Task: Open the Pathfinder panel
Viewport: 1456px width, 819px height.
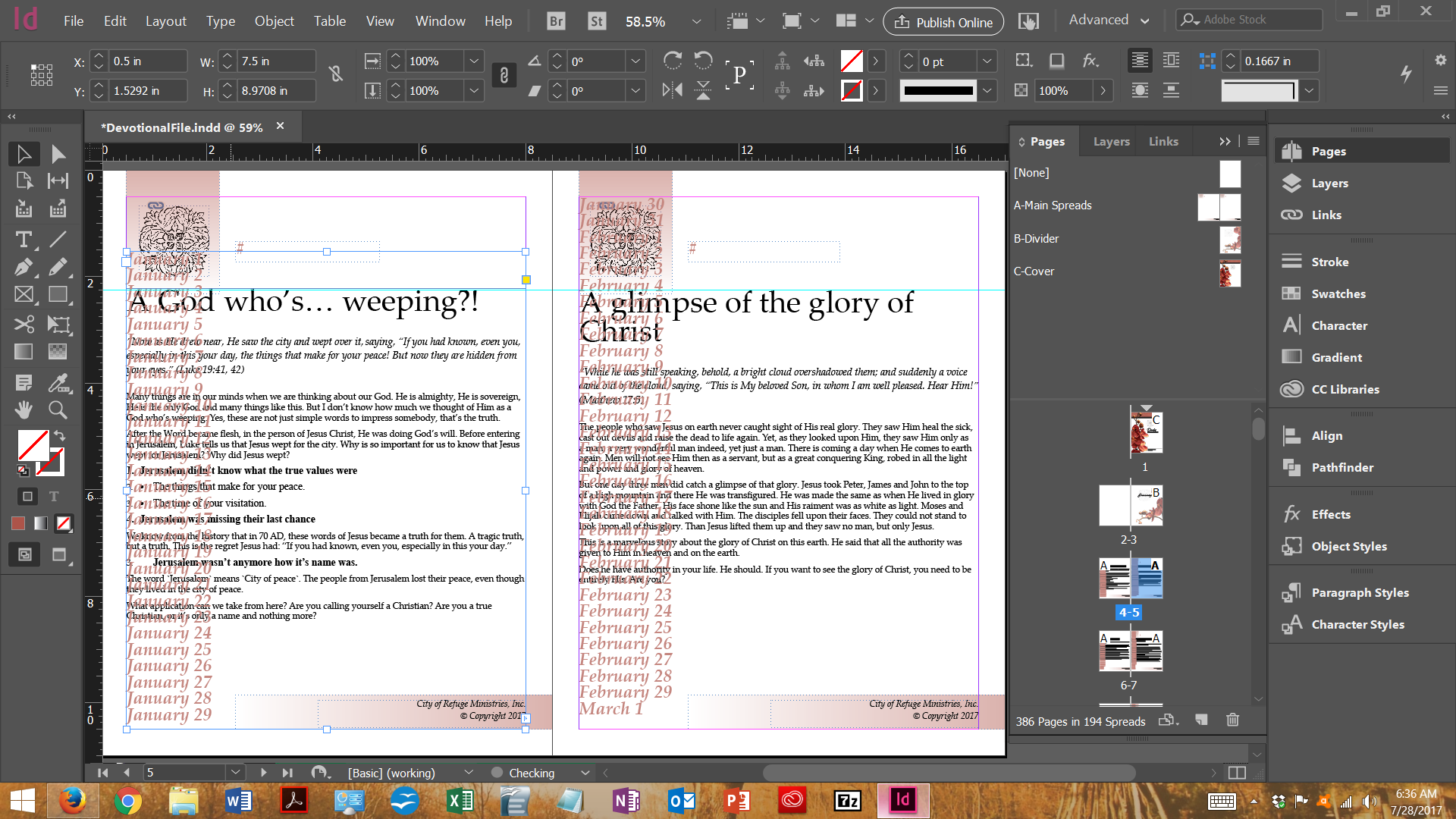Action: (x=1342, y=467)
